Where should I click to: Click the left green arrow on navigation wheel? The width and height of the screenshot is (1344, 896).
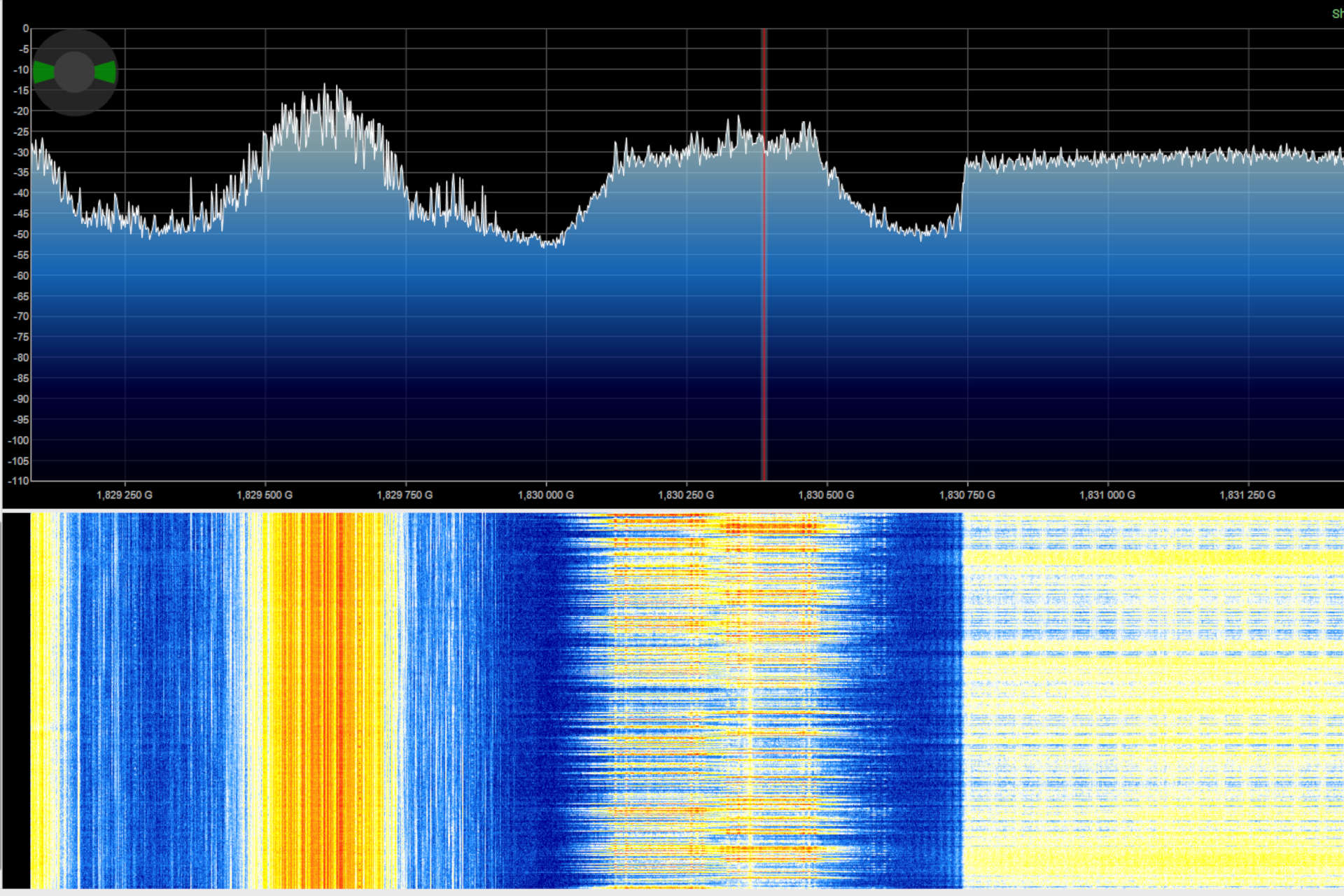click(43, 71)
